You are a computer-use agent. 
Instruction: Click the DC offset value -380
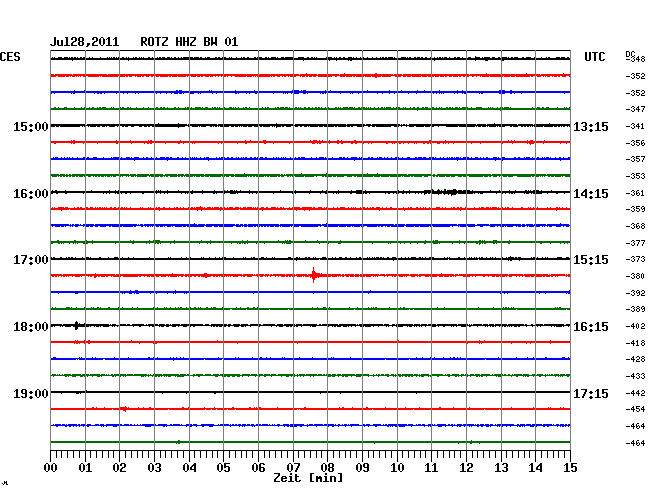(x=635, y=276)
